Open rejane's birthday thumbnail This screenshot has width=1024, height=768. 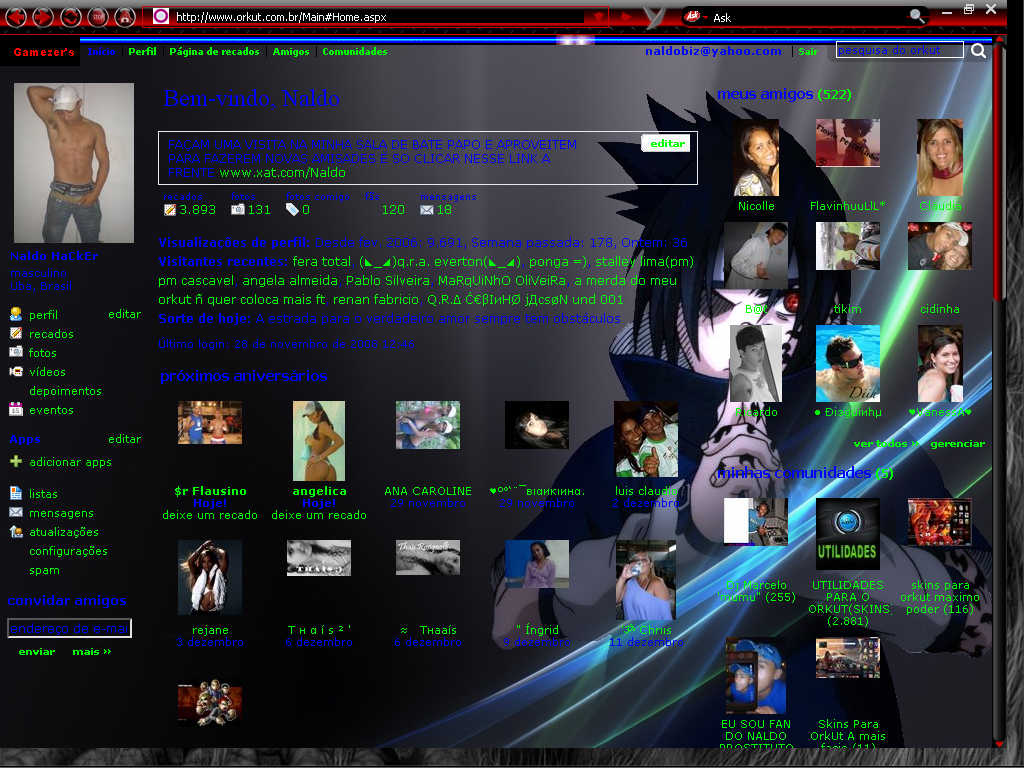pyautogui.click(x=210, y=577)
